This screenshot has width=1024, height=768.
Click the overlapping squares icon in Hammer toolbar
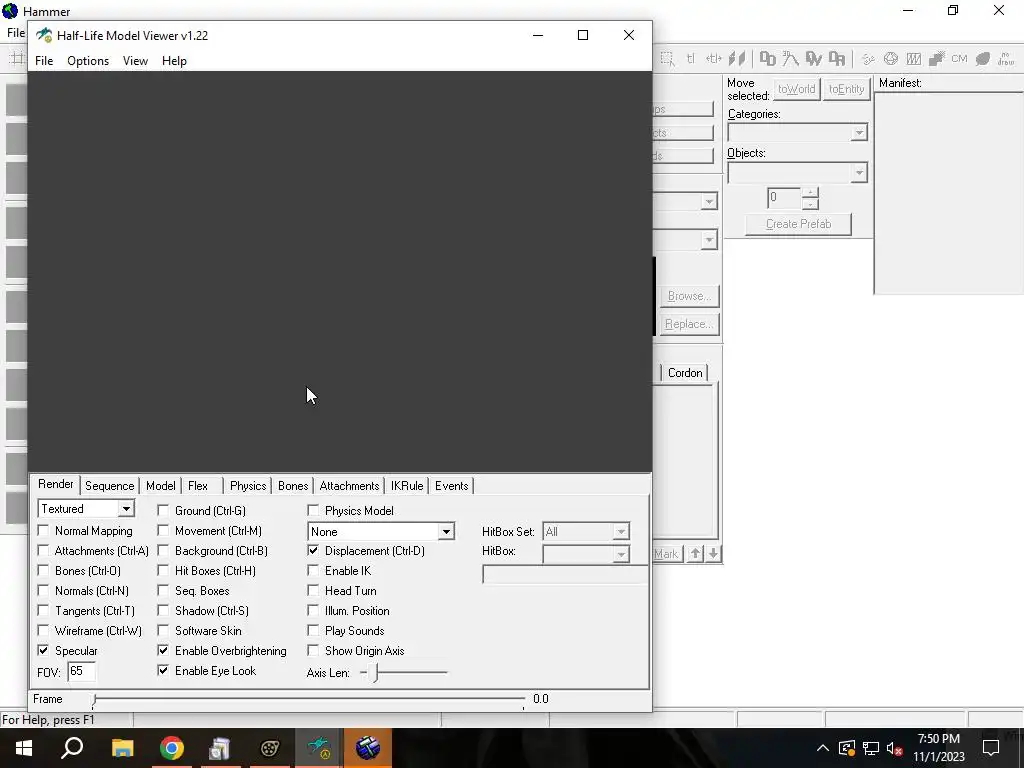(767, 59)
